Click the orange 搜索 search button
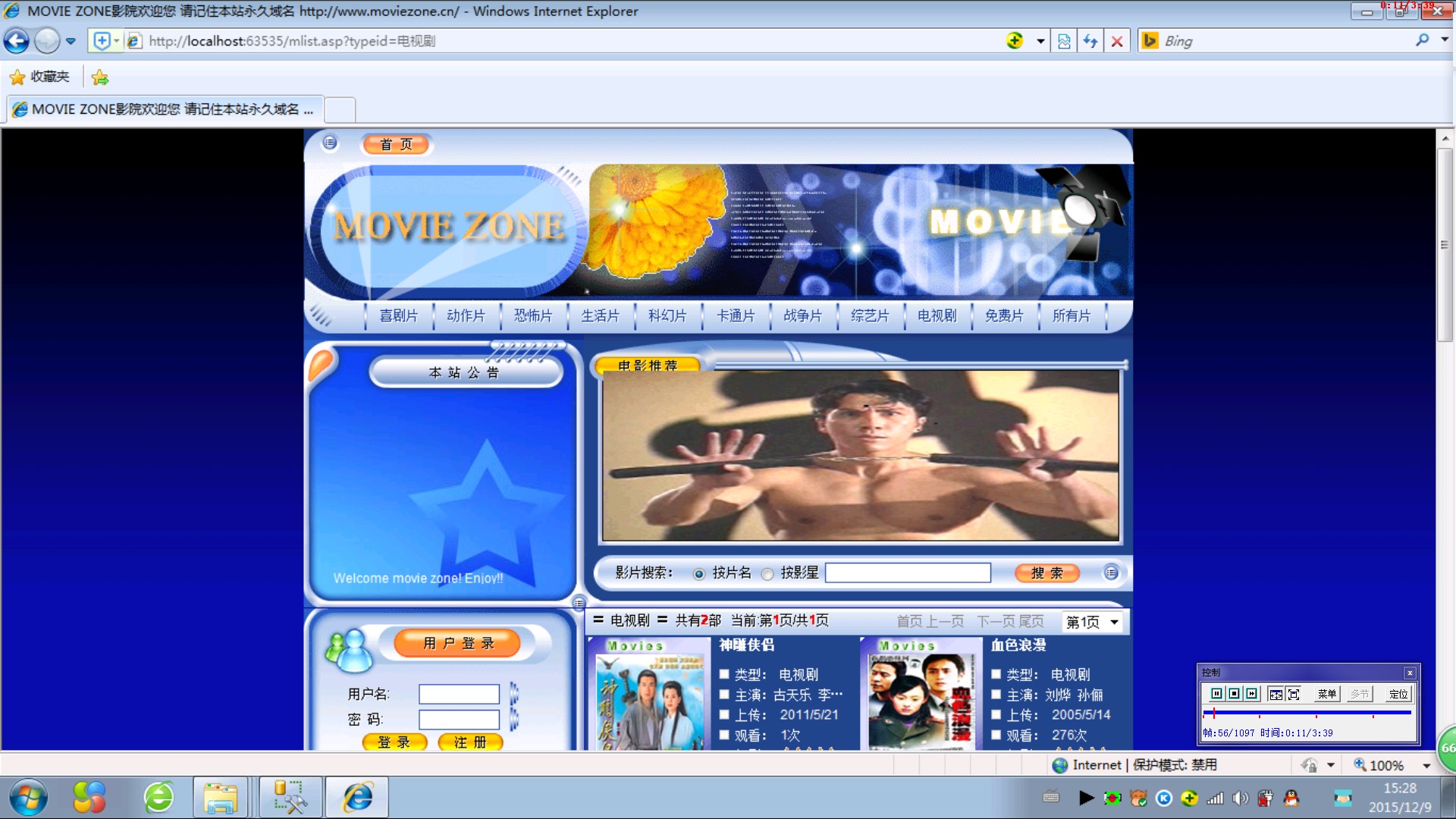The height and width of the screenshot is (819, 1456). click(x=1046, y=573)
